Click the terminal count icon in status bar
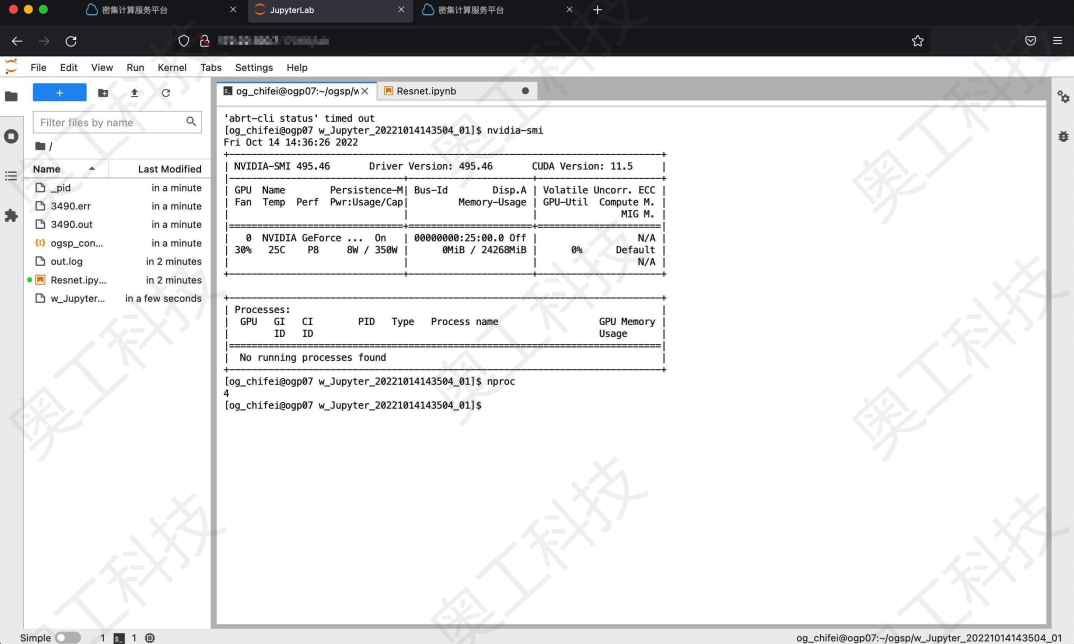The height and width of the screenshot is (644, 1074). pyautogui.click(x=119, y=638)
